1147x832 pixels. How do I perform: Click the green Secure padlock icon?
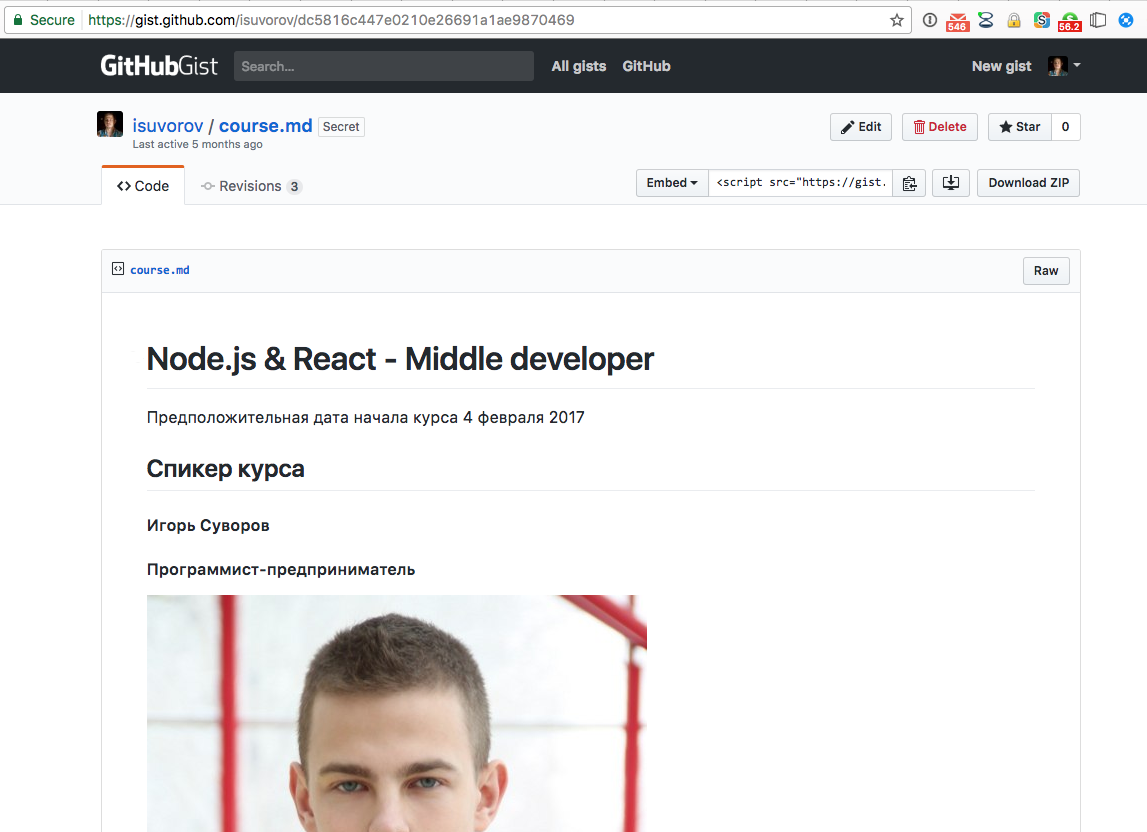click(x=18, y=20)
